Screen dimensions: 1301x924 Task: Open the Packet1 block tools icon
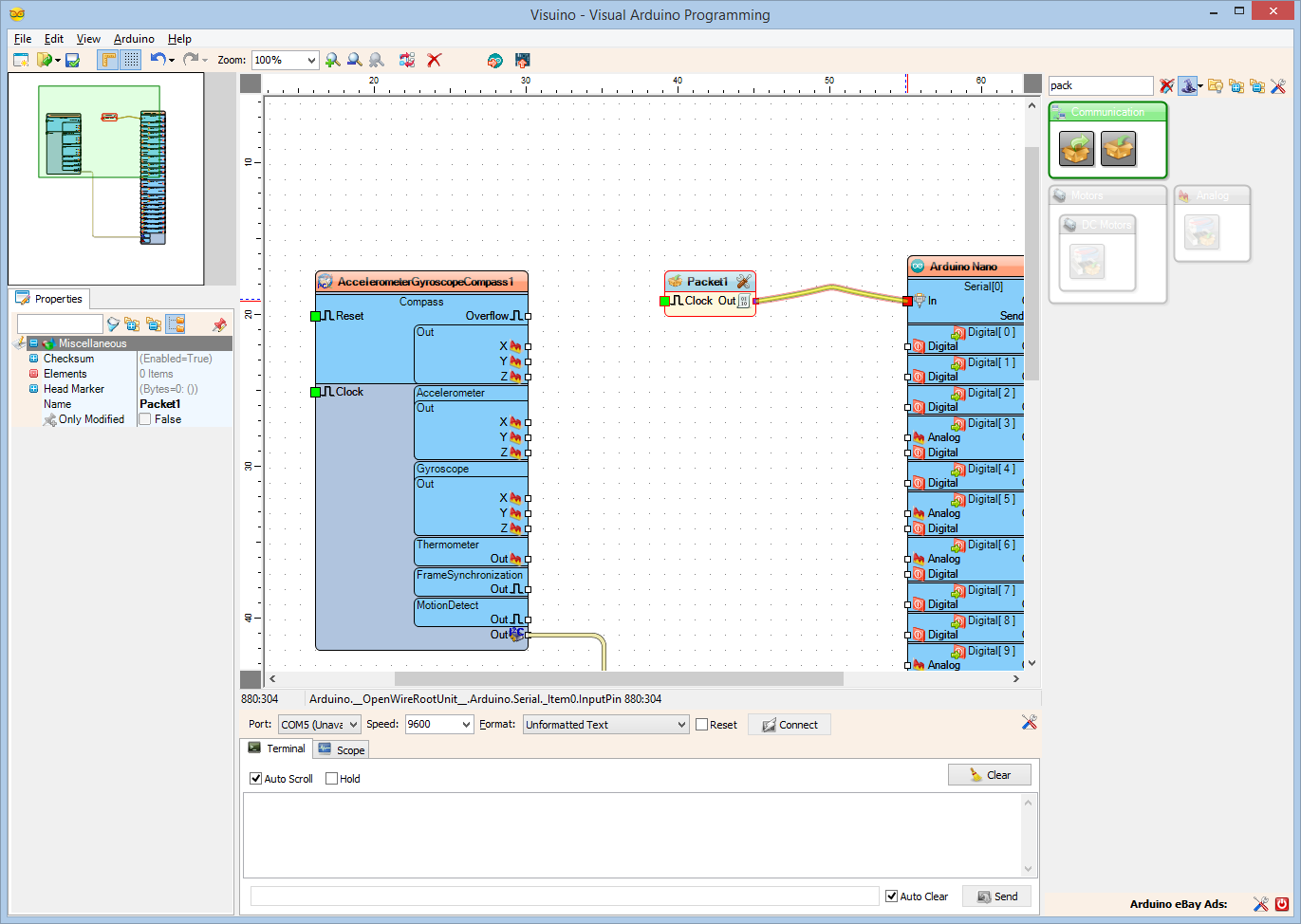(743, 282)
